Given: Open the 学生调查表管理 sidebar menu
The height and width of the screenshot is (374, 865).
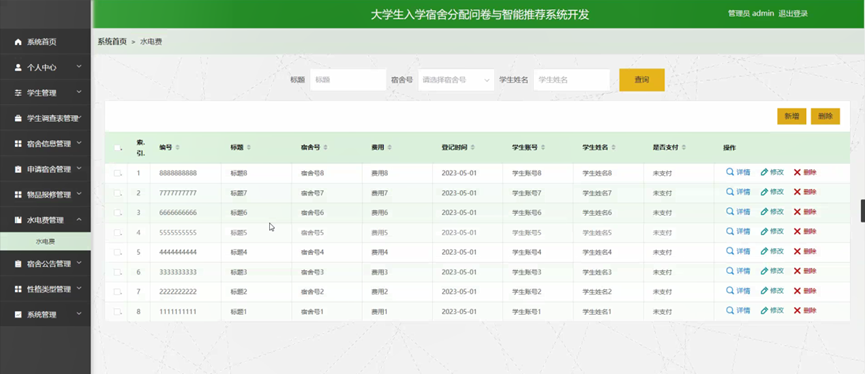Looking at the screenshot, I should click(x=45, y=118).
